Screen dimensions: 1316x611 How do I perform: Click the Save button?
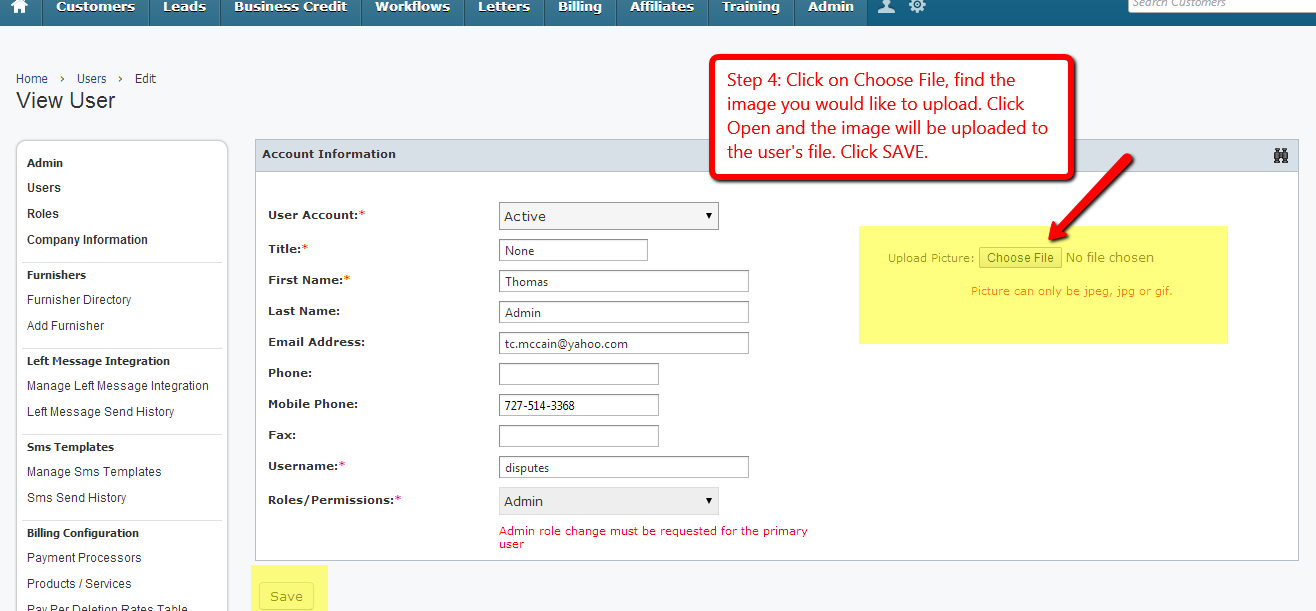[x=286, y=596]
